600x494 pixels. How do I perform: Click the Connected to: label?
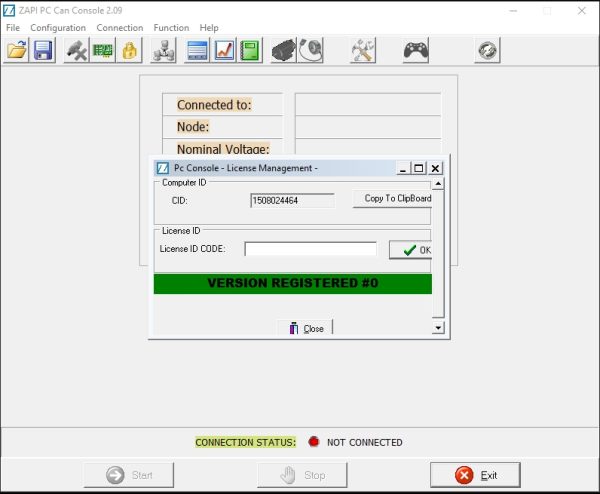214,105
